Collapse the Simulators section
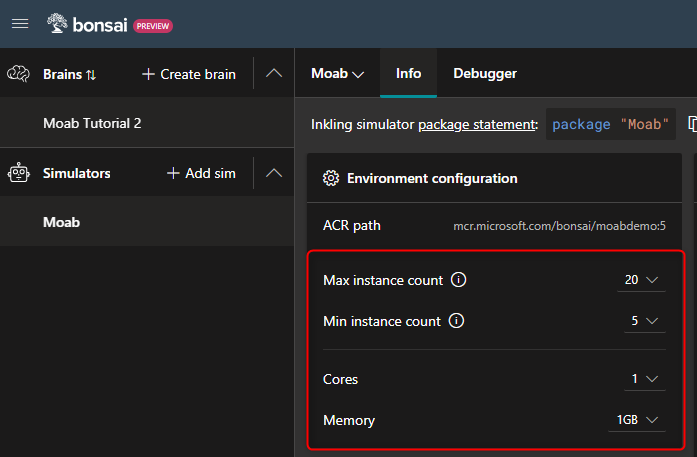This screenshot has width=697, height=457. [274, 173]
